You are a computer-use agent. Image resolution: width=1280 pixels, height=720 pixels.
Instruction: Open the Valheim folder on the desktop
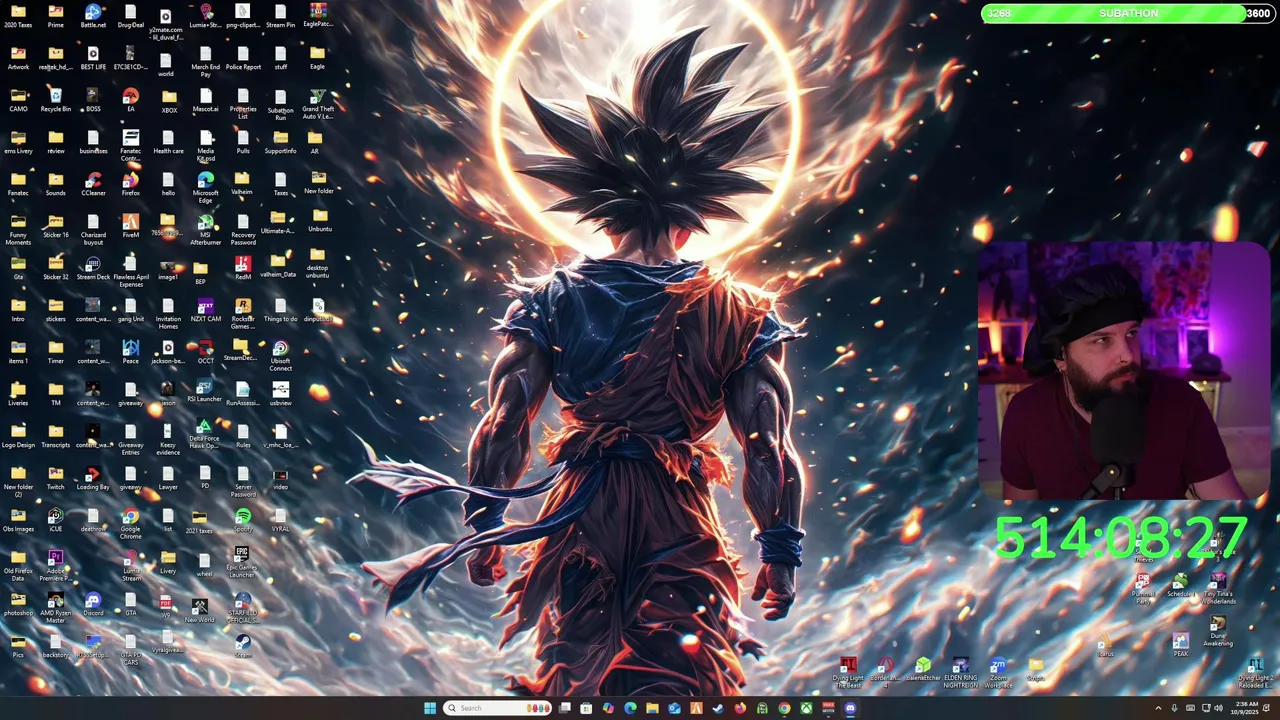pyautogui.click(x=242, y=184)
